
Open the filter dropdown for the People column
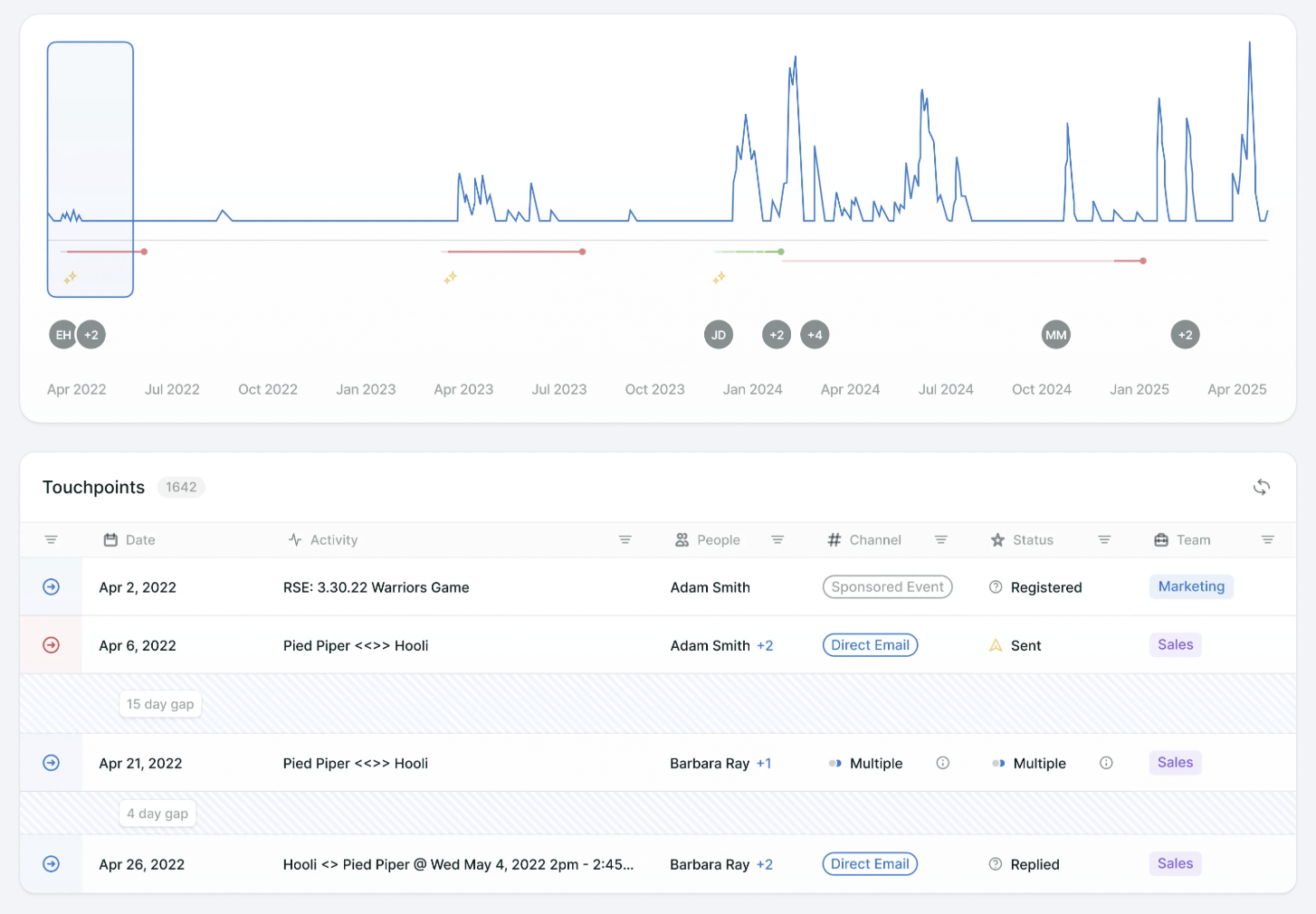pos(777,539)
